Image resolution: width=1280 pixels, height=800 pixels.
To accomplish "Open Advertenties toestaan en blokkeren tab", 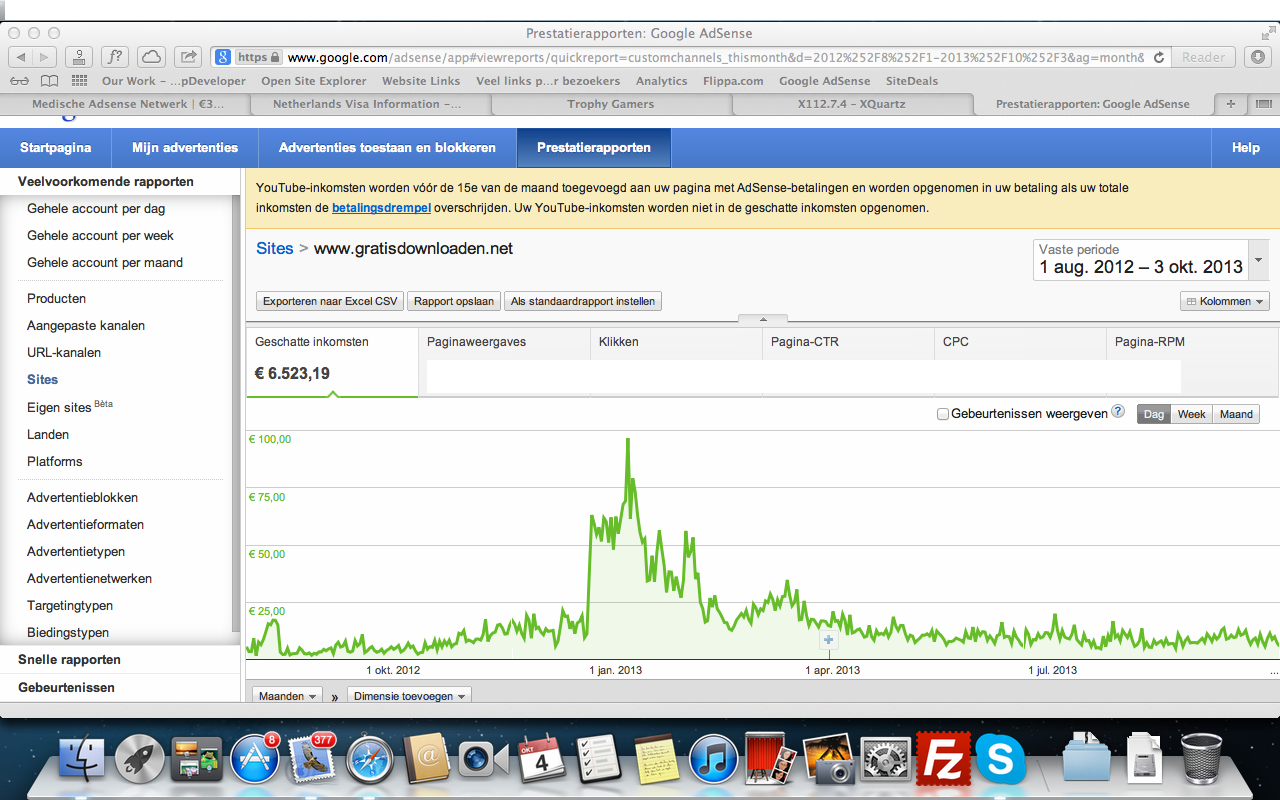I will [x=388, y=148].
